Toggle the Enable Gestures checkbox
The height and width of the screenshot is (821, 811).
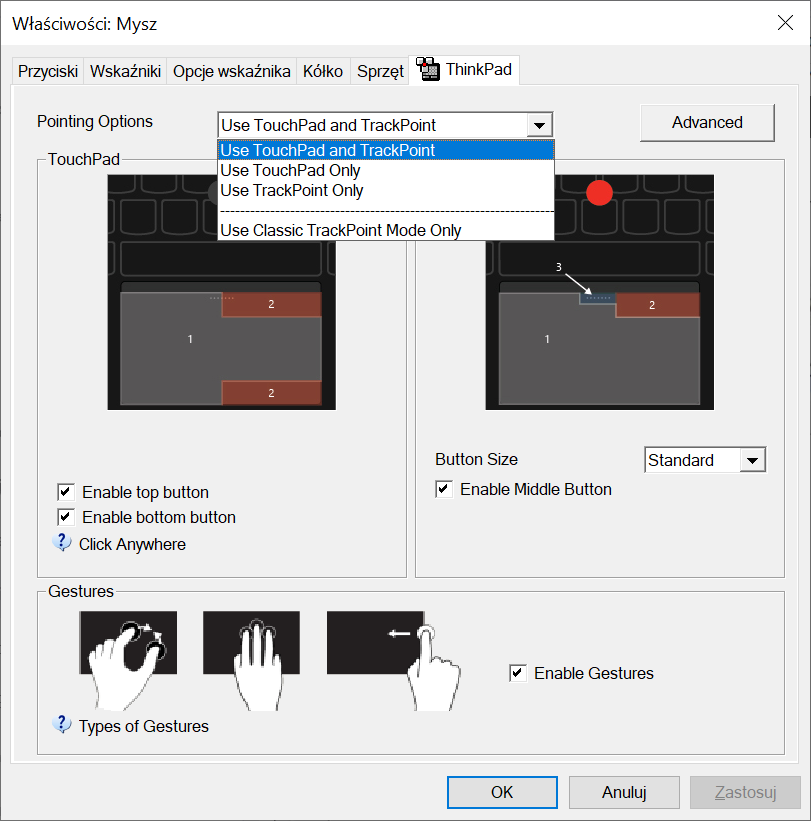pyautogui.click(x=518, y=673)
